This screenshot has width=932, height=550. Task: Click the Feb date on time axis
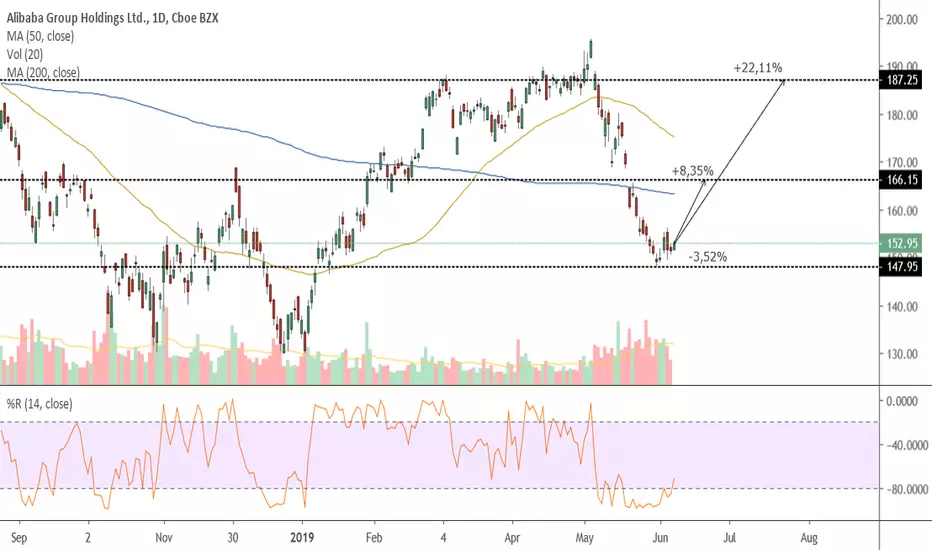tap(373, 538)
